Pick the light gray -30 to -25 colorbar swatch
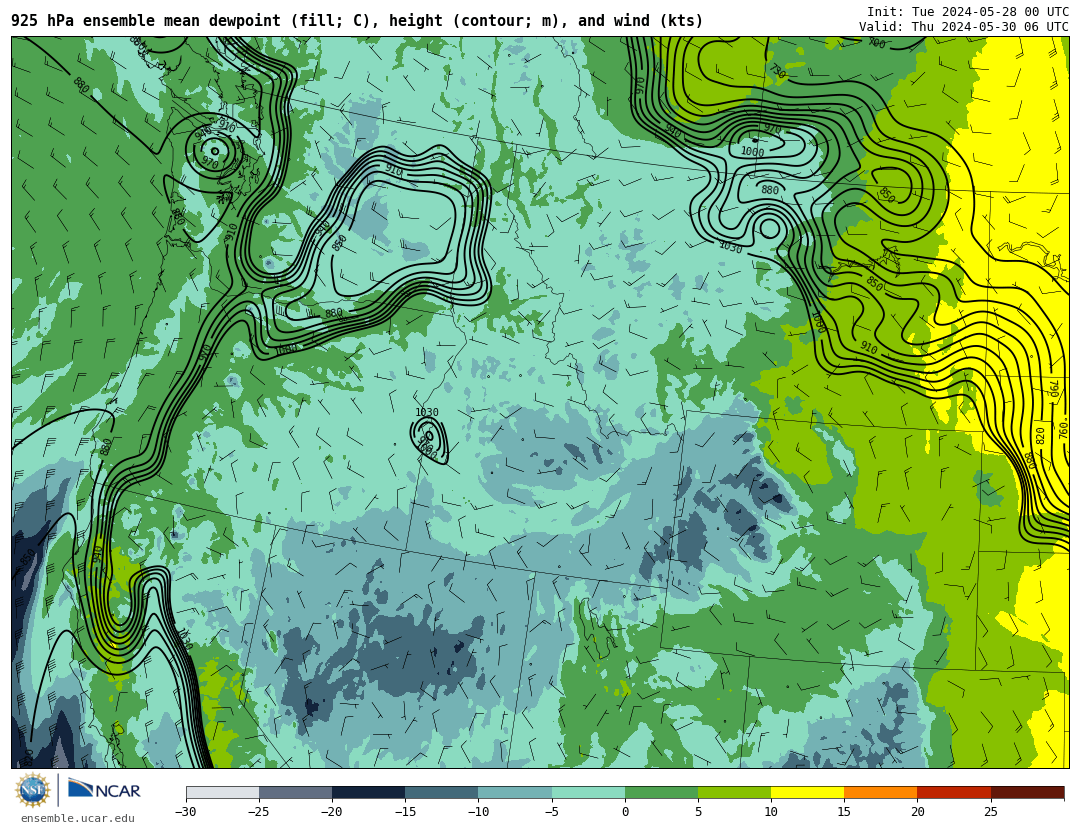 tap(222, 793)
